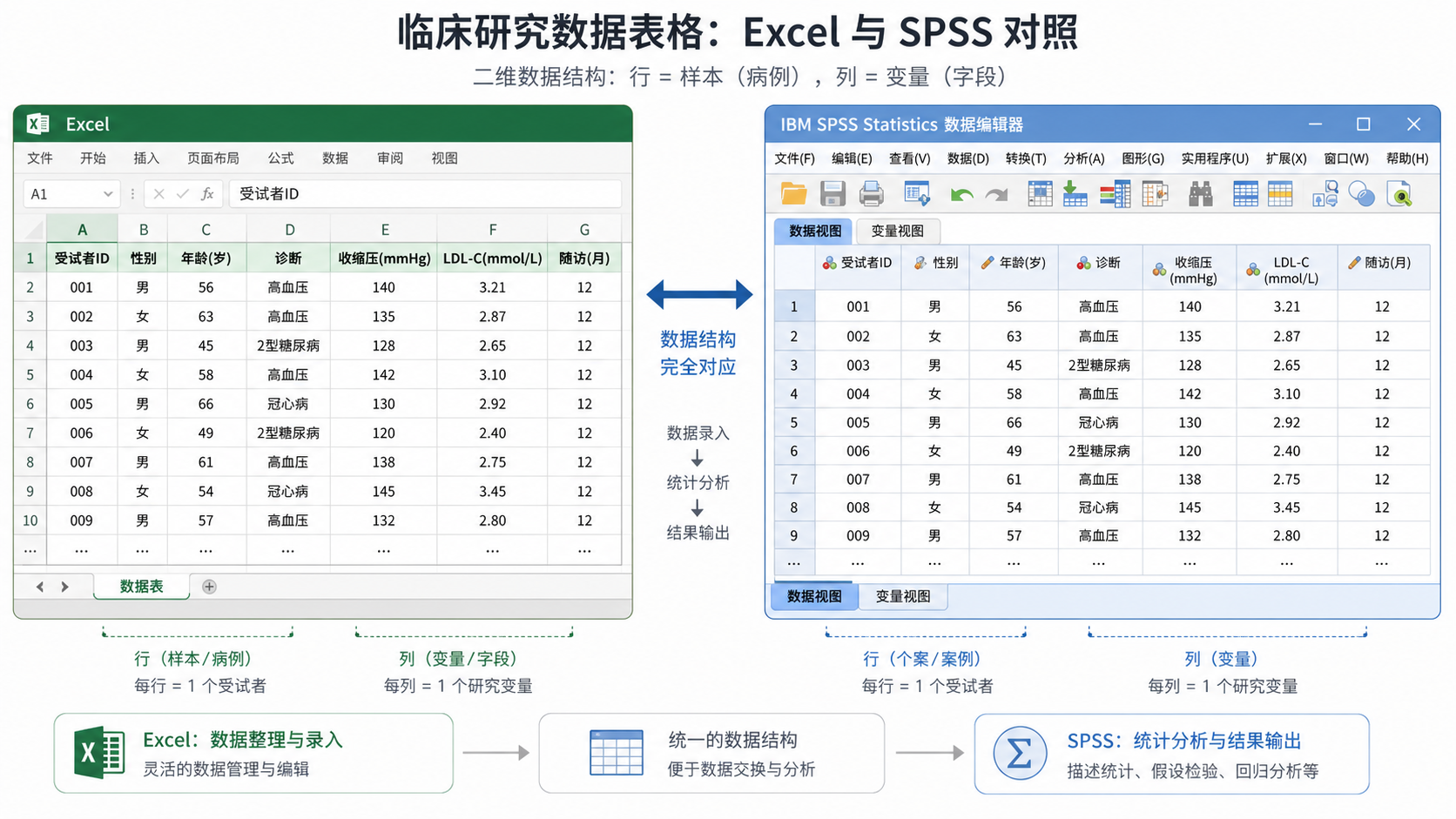The height and width of the screenshot is (819, 1456).
Task: Select Excel row 5 header
Action: (x=30, y=375)
